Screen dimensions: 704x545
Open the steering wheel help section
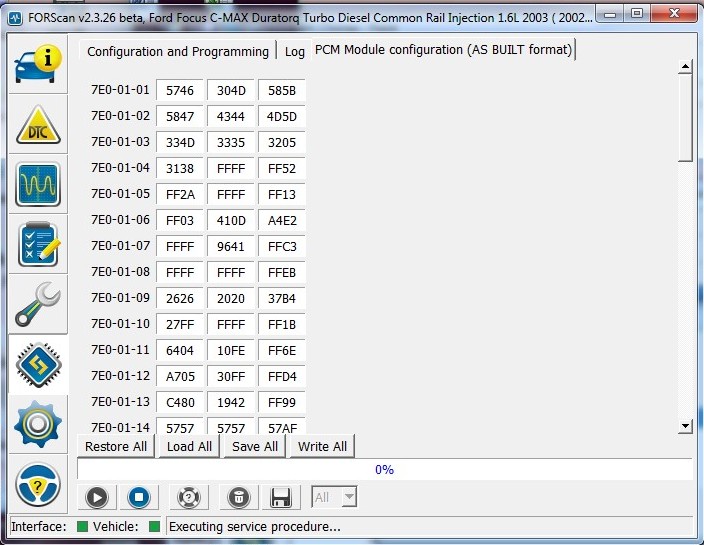tap(38, 484)
